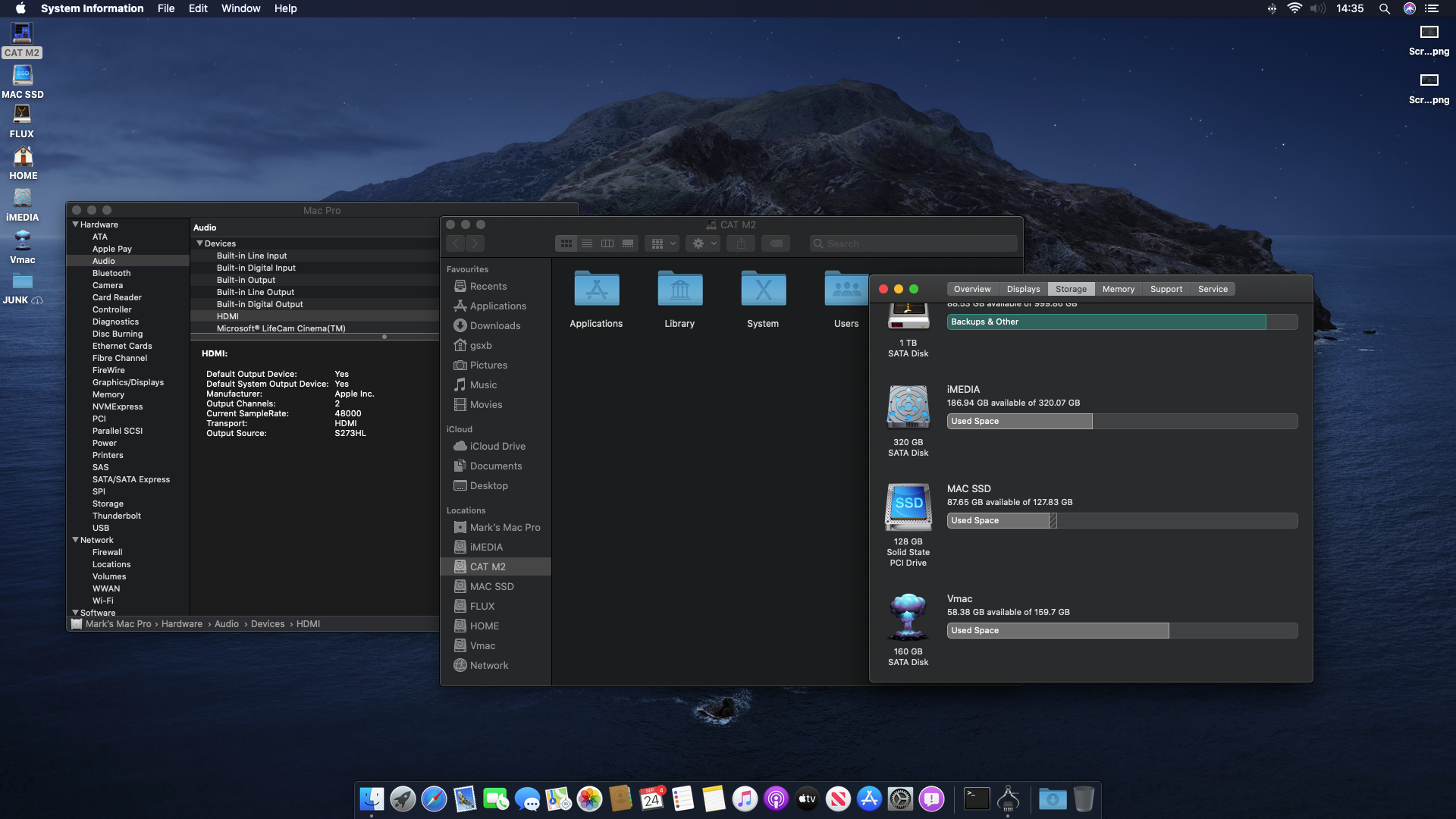
Task: Switch to the Overview tab
Action: click(x=972, y=289)
